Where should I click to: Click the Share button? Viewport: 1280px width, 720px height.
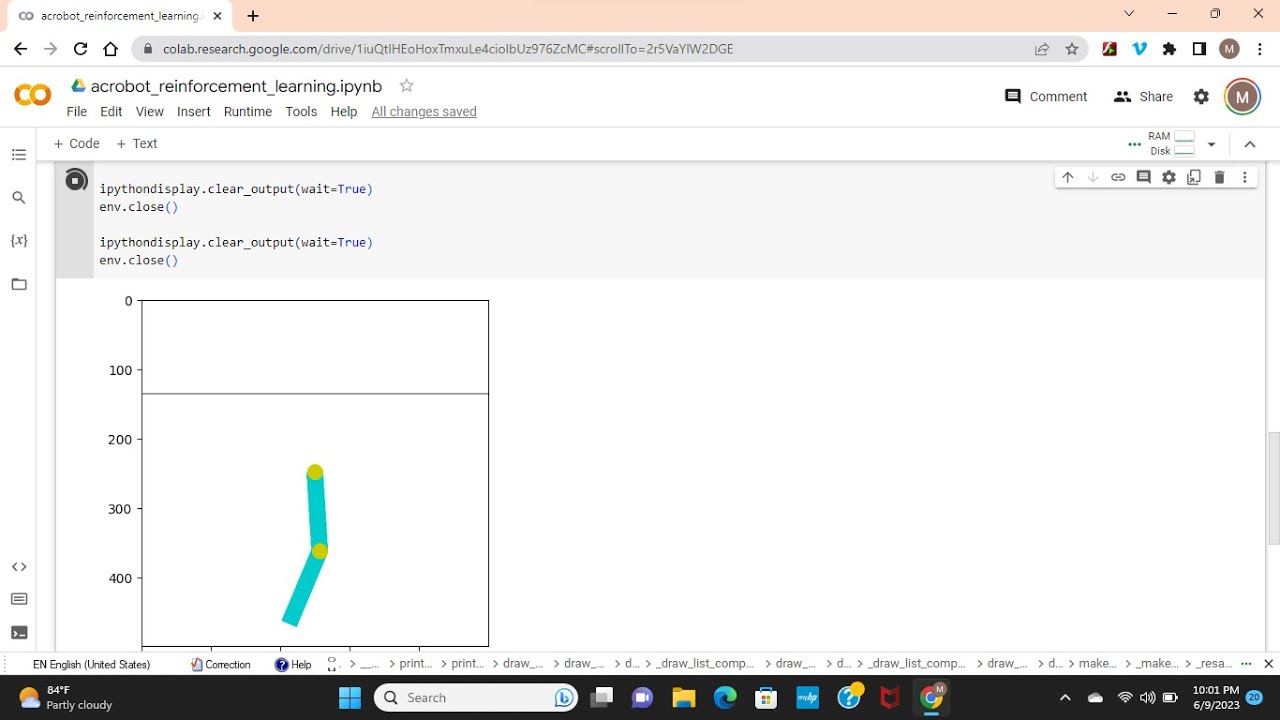click(x=1143, y=97)
